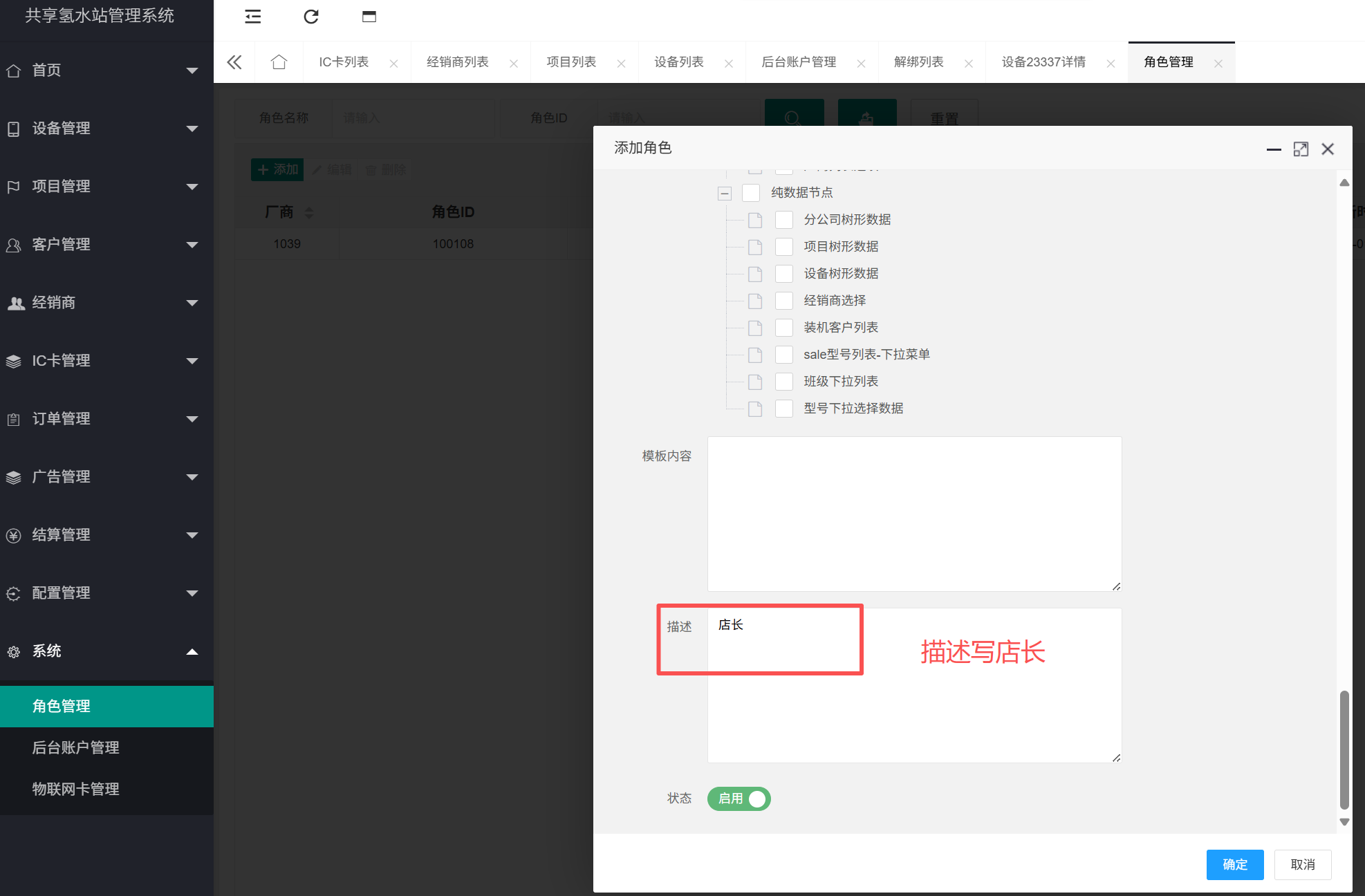Screen dimensions: 1365x896
Task: Check the 分公司树形数据 checkbox
Action: coord(784,220)
